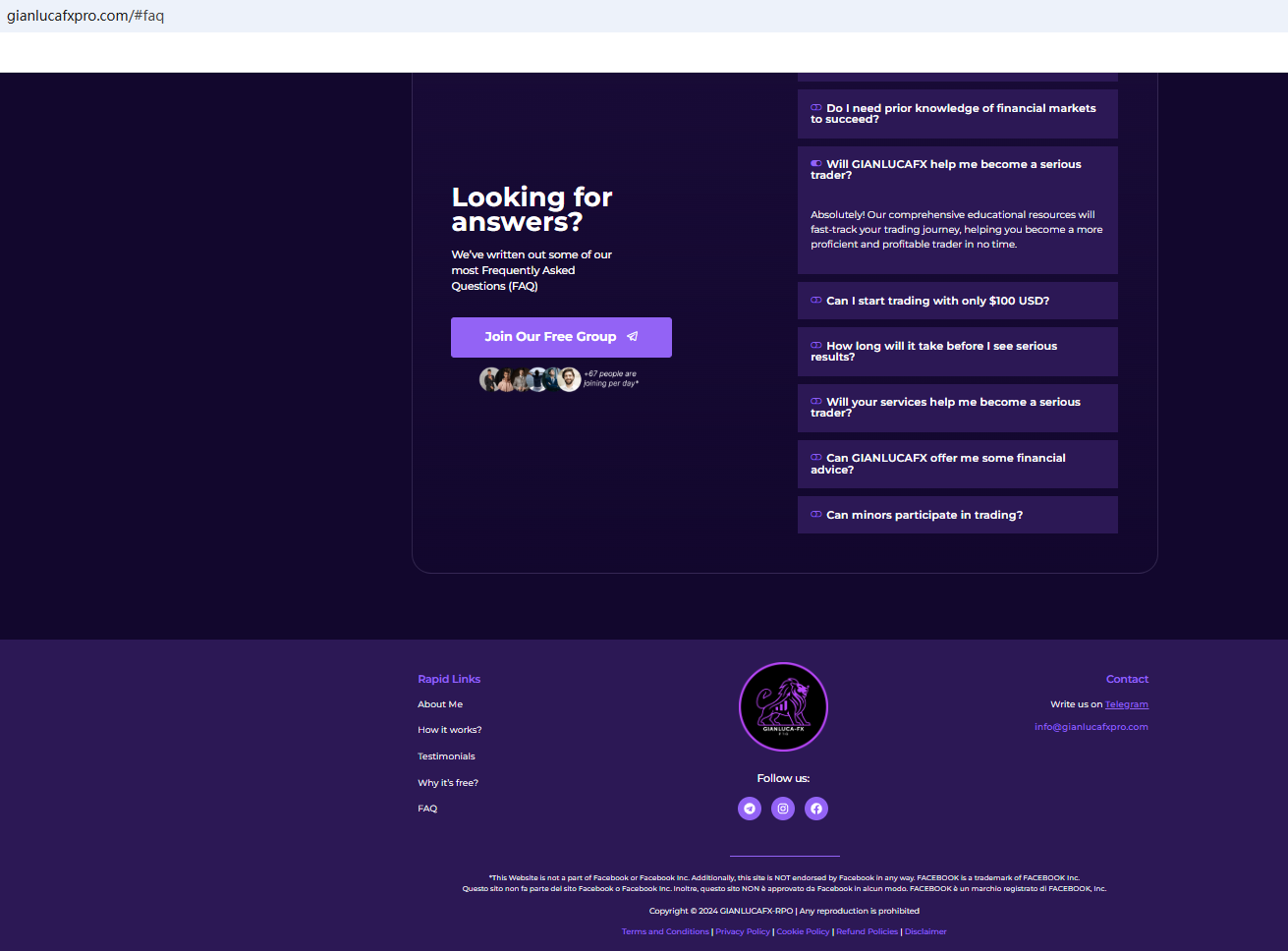Visit the 'Why it's free?' footer link
Viewport: 1288px width, 951px height.
[x=448, y=783]
